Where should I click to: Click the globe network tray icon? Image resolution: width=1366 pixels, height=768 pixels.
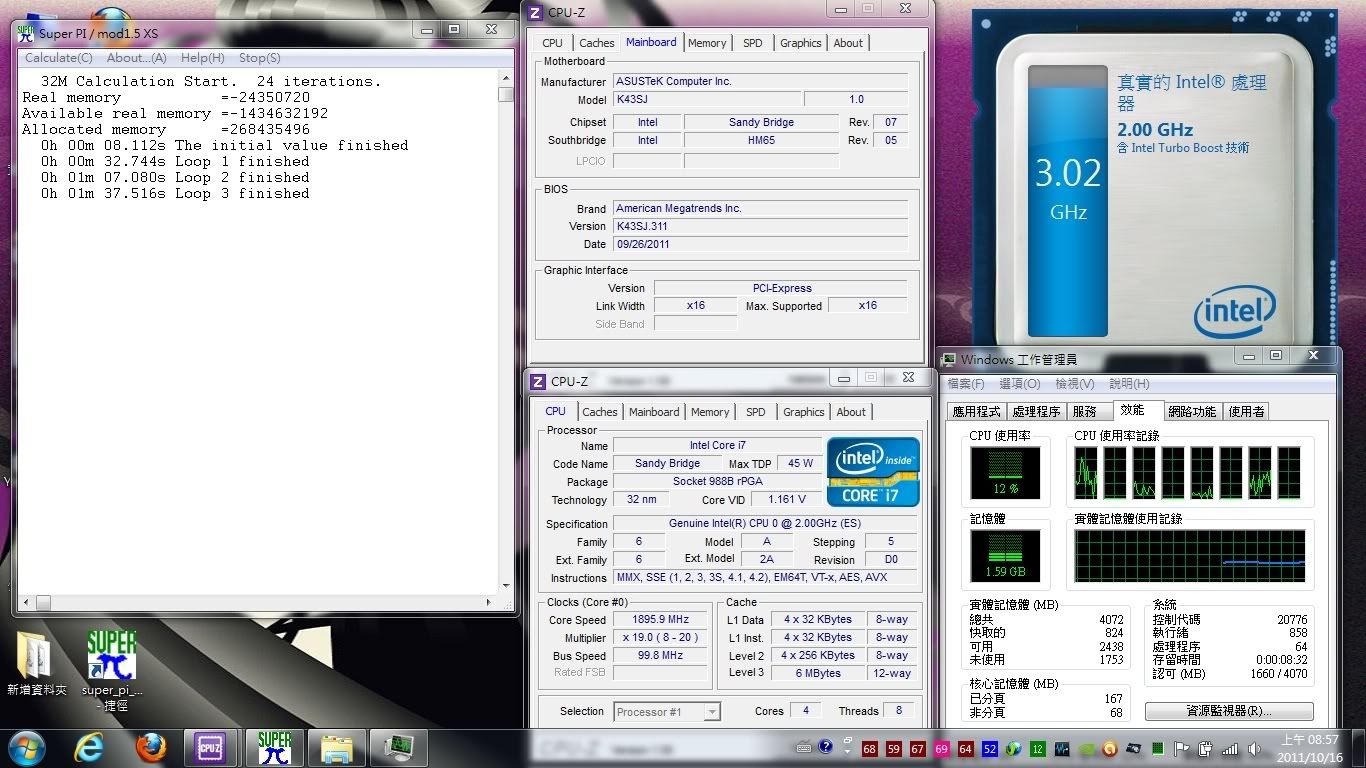(1014, 749)
